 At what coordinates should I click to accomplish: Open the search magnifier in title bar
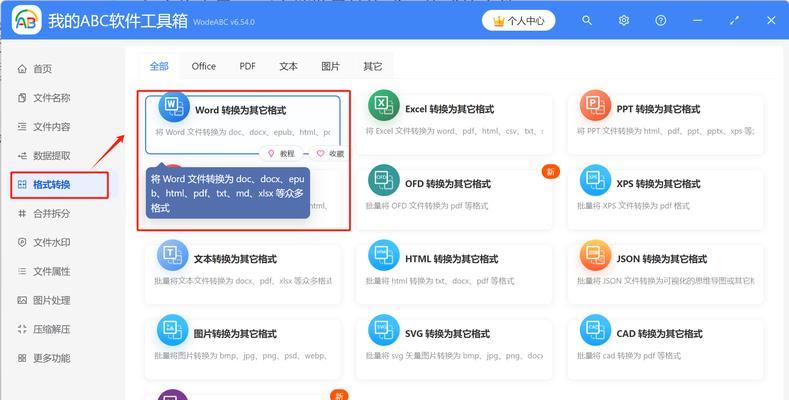tap(587, 20)
